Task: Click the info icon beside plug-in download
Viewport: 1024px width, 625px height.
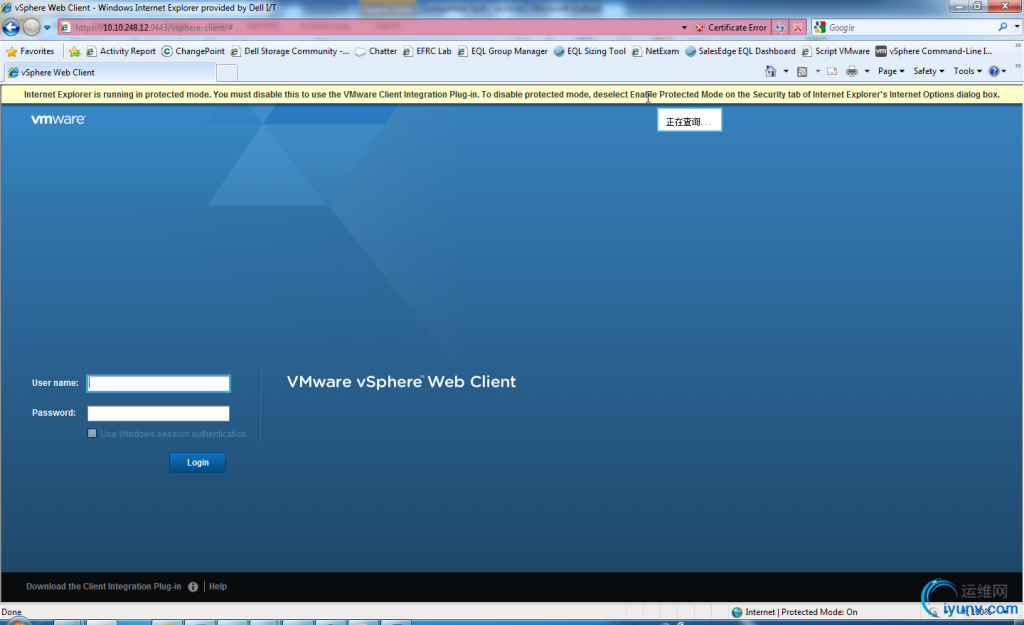Action: 193,586
